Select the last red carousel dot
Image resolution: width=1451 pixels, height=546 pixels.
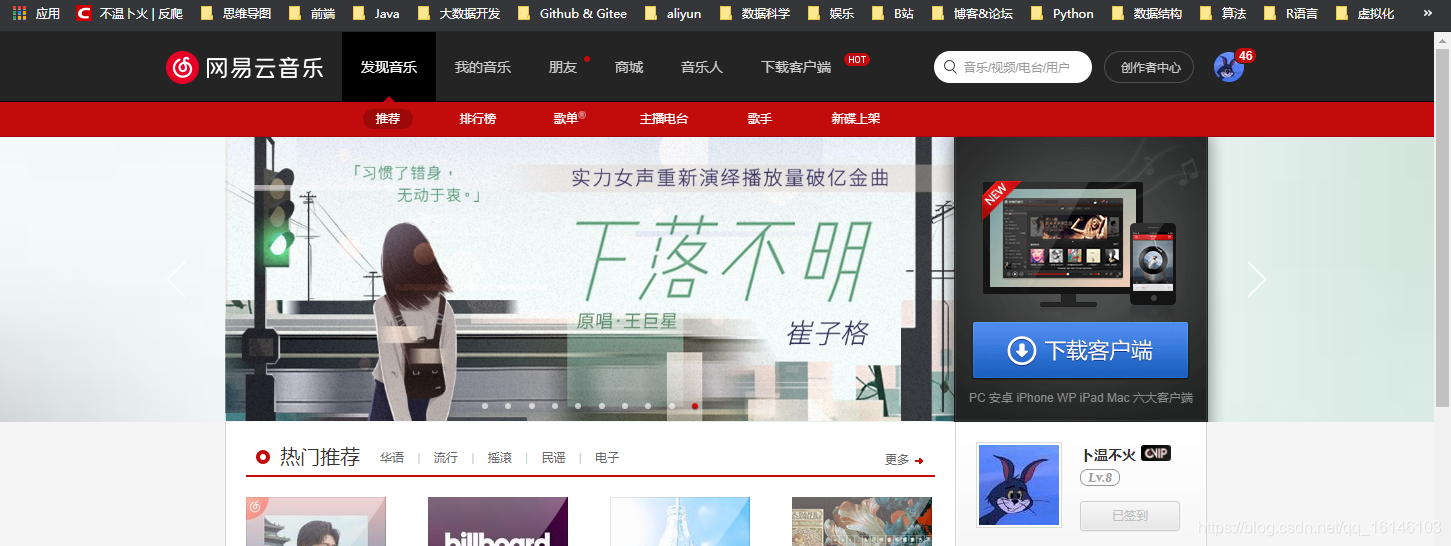695,406
